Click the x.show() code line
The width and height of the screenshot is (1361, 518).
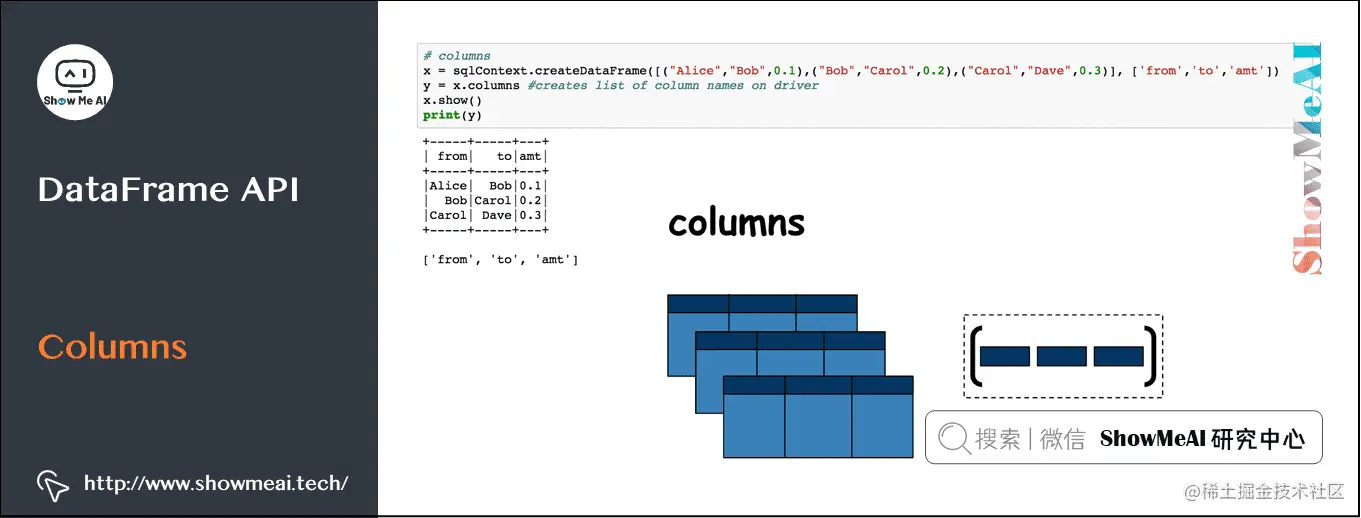click(452, 101)
